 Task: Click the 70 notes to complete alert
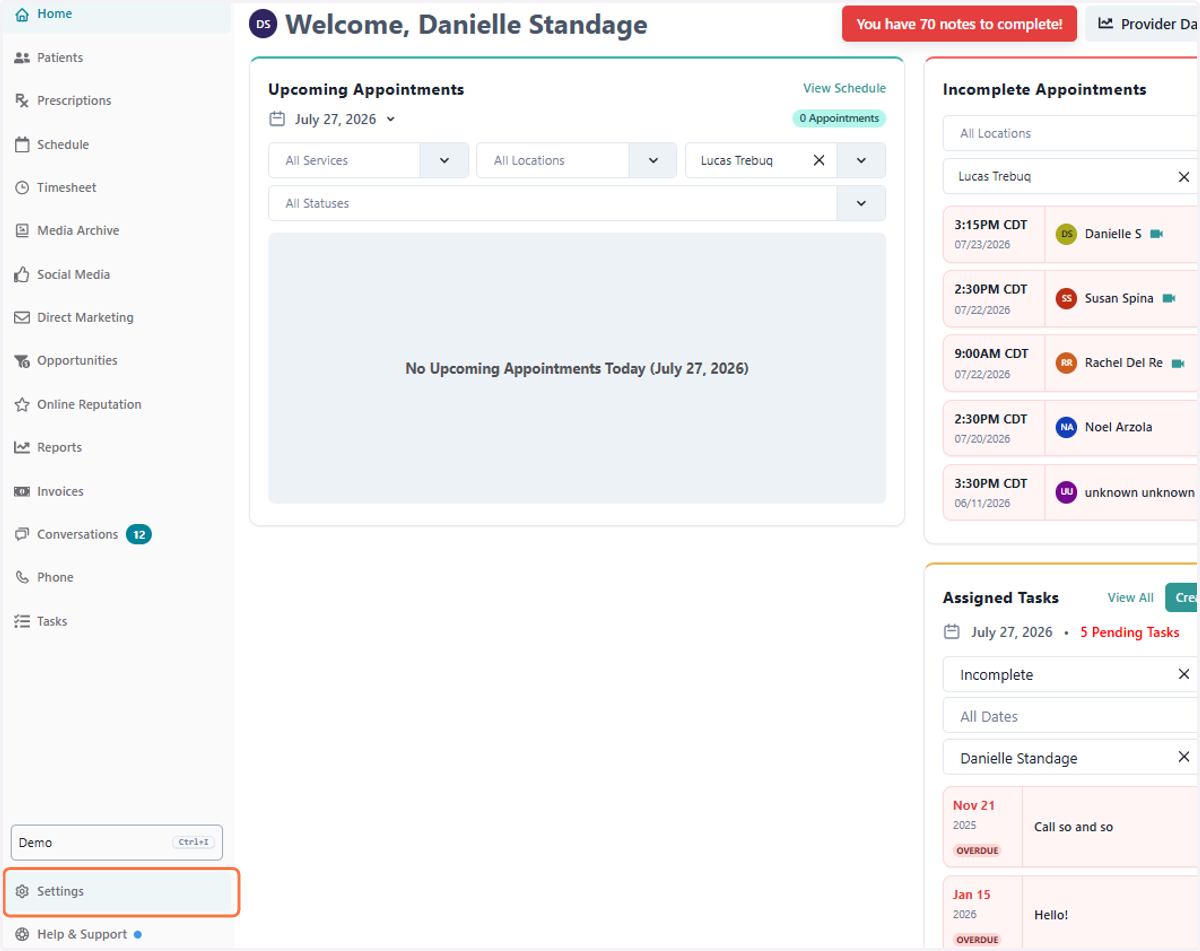959,24
